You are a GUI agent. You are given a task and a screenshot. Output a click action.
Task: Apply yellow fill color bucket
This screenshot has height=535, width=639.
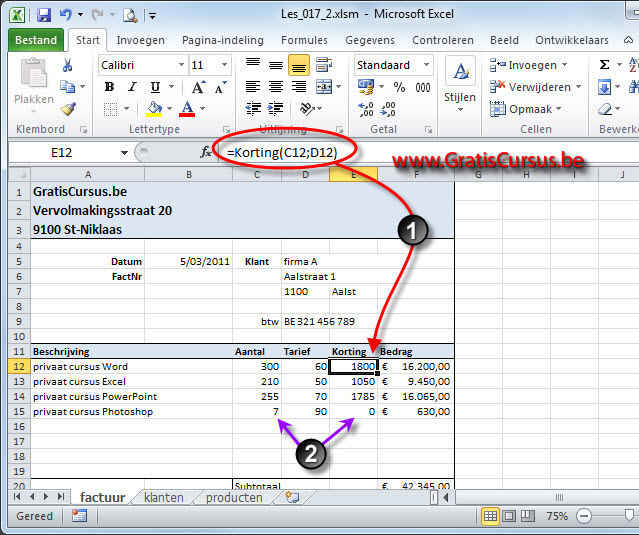pos(154,109)
